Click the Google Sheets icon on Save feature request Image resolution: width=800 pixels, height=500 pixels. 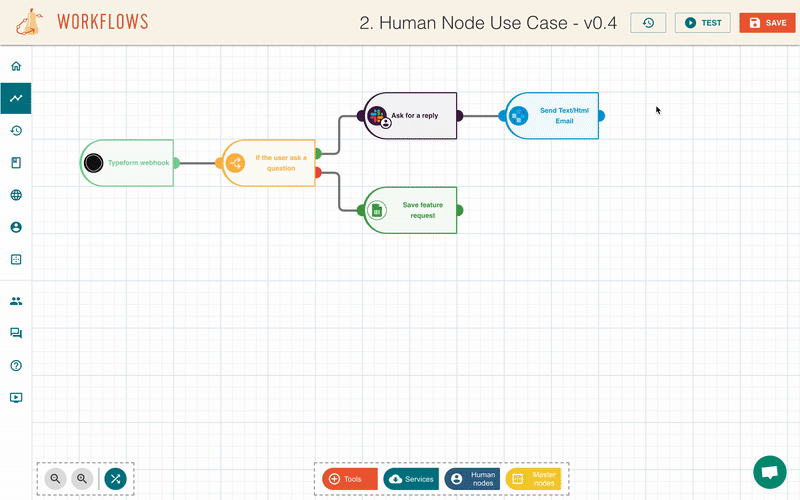(x=377, y=210)
